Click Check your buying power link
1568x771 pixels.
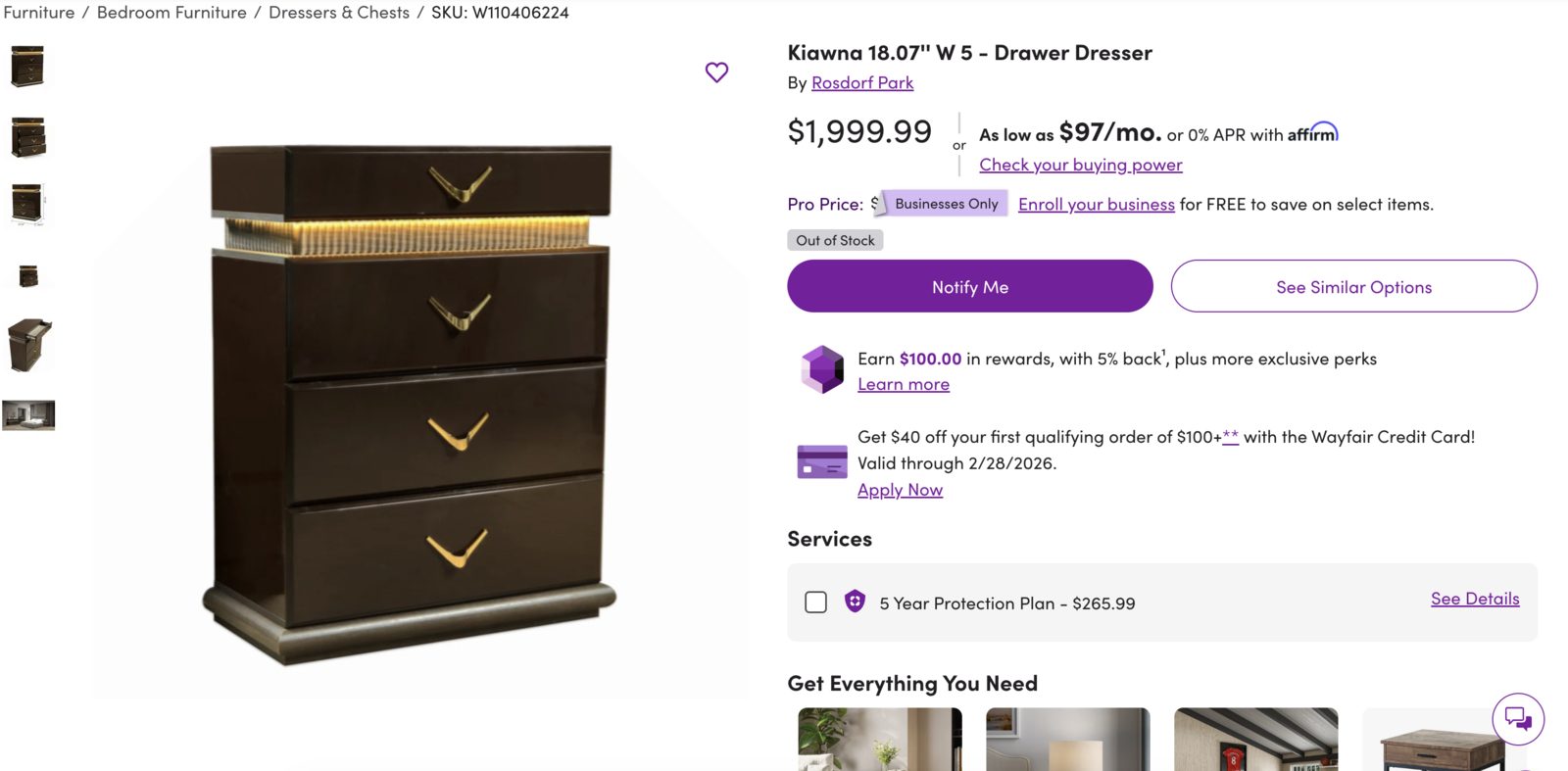(x=1080, y=165)
